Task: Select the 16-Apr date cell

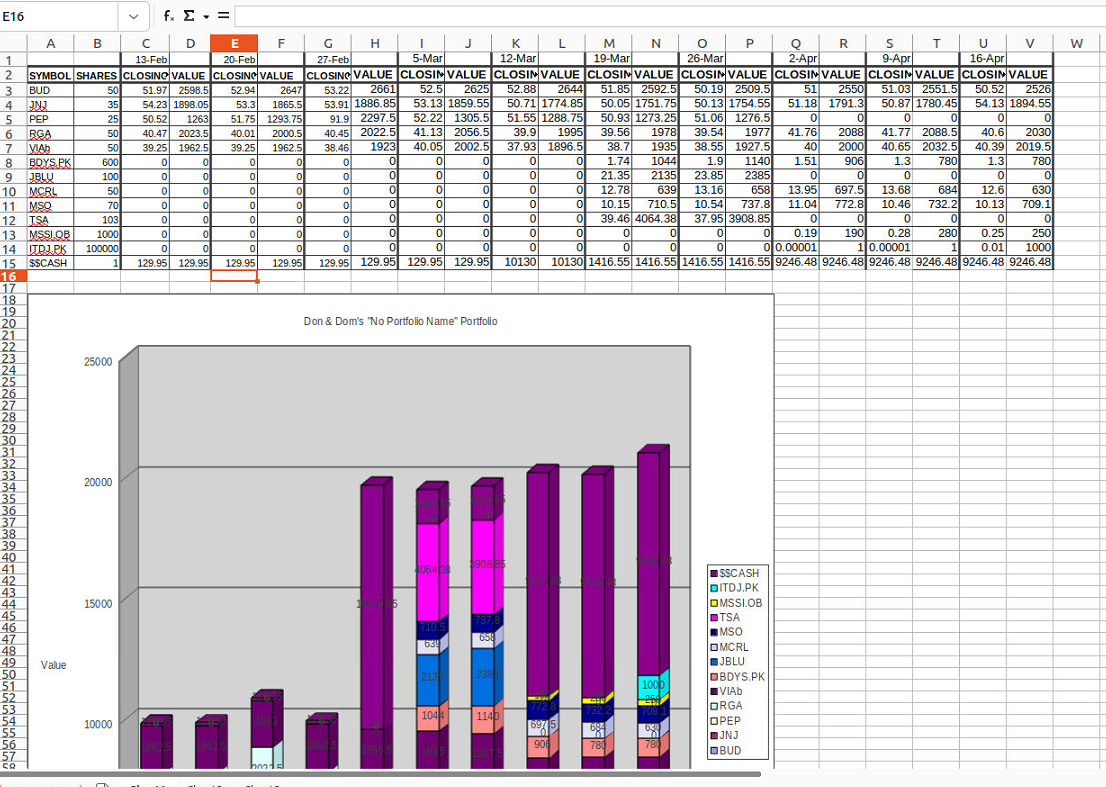Action: 983,59
